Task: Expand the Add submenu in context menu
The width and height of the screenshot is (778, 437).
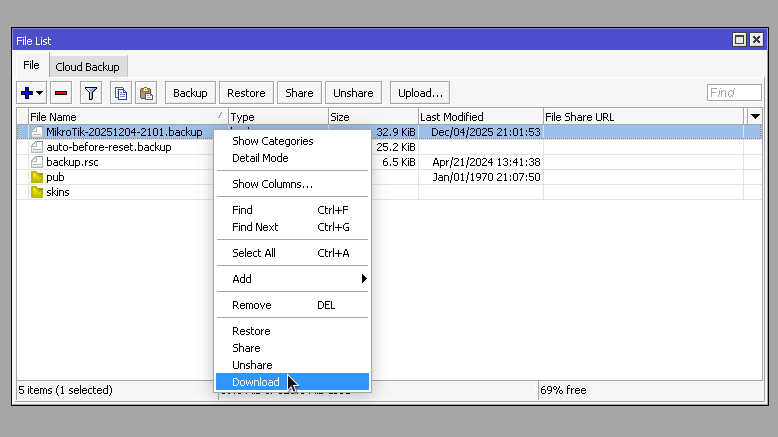Action: tap(293, 279)
